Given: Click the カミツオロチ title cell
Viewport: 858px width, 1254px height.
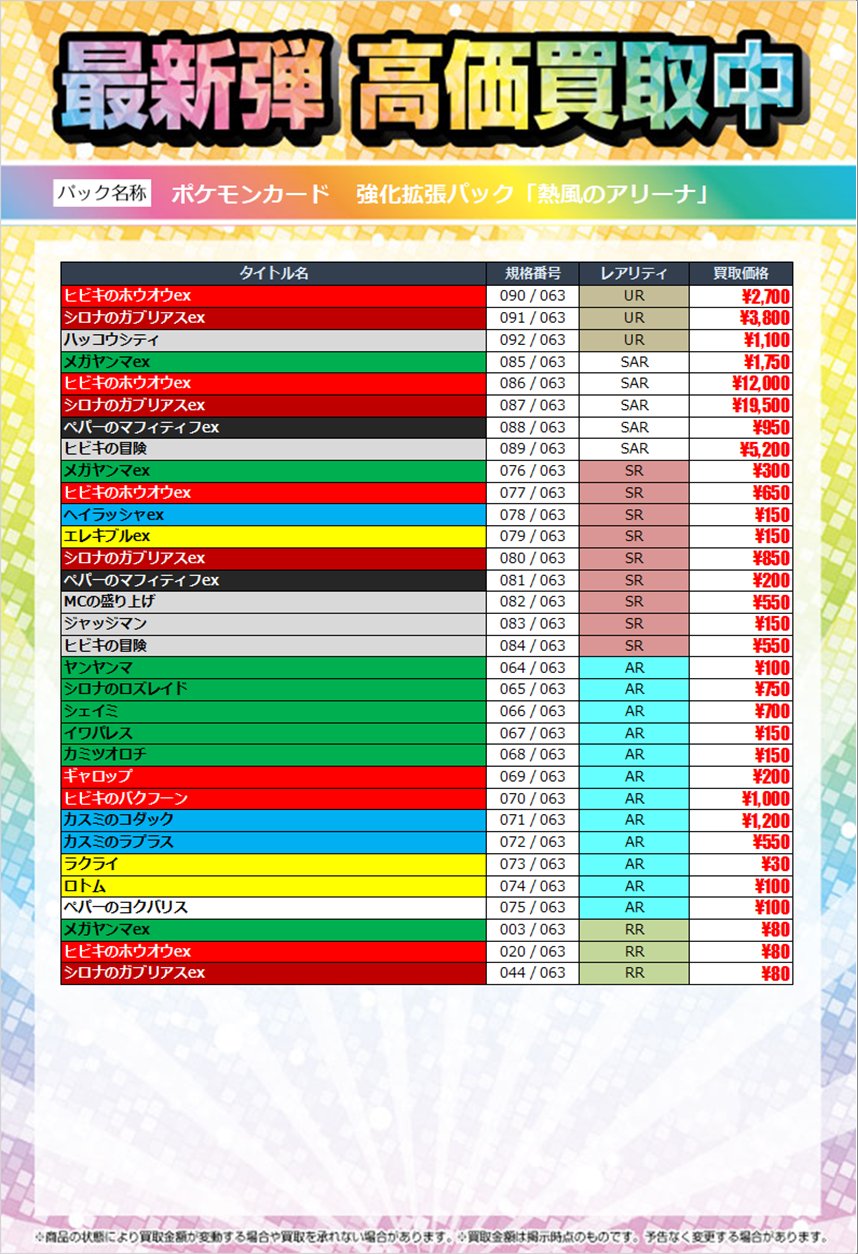Looking at the screenshot, I should pyautogui.click(x=274, y=755).
